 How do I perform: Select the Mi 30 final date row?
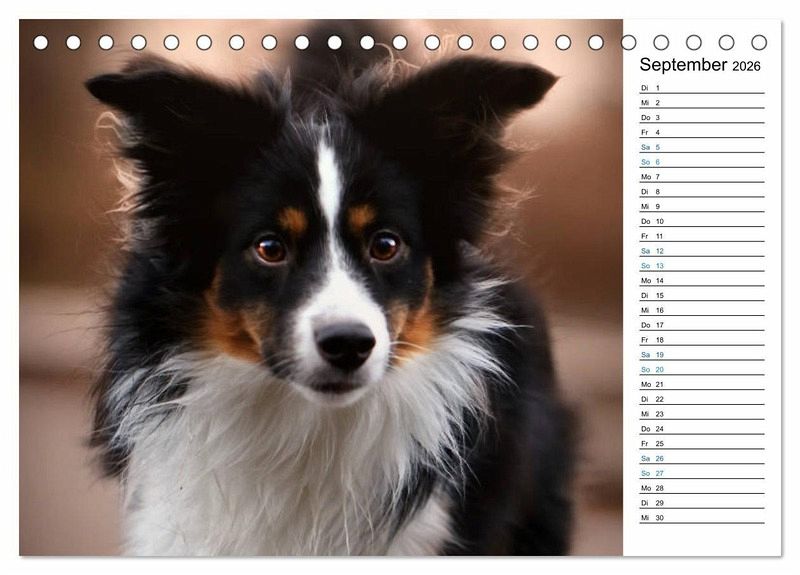[x=701, y=518]
